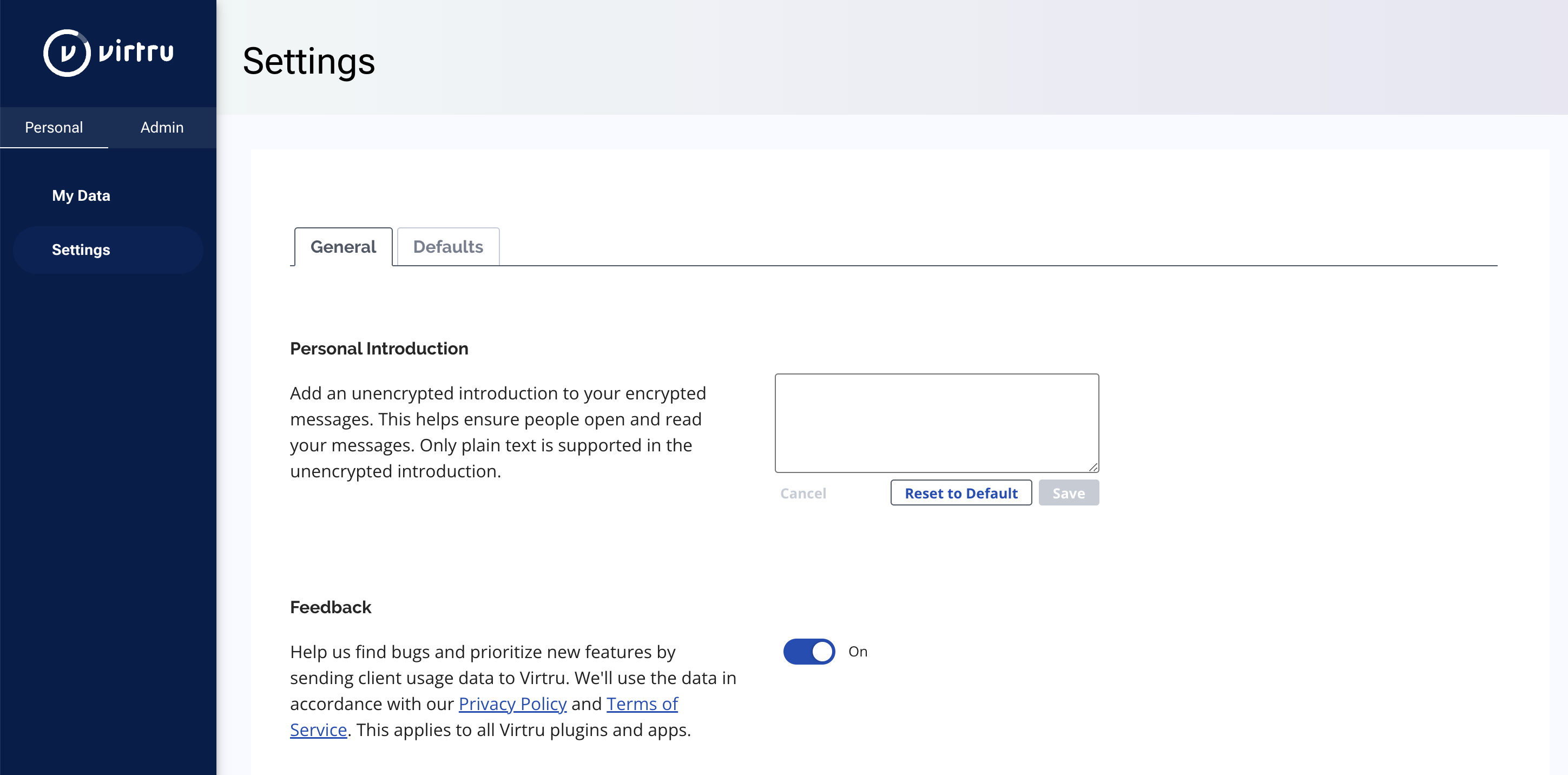
Task: Click the On label beside the toggle
Action: point(858,652)
